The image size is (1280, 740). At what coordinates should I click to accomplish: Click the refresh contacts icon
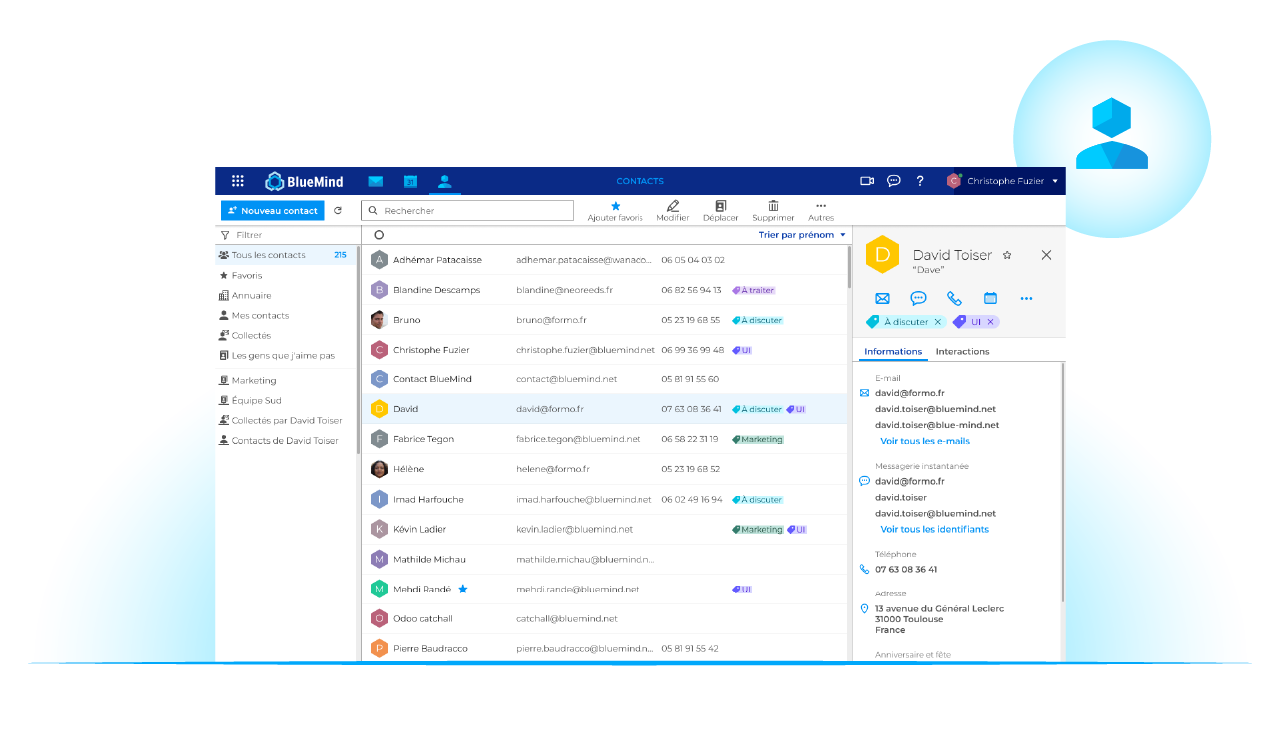[338, 211]
